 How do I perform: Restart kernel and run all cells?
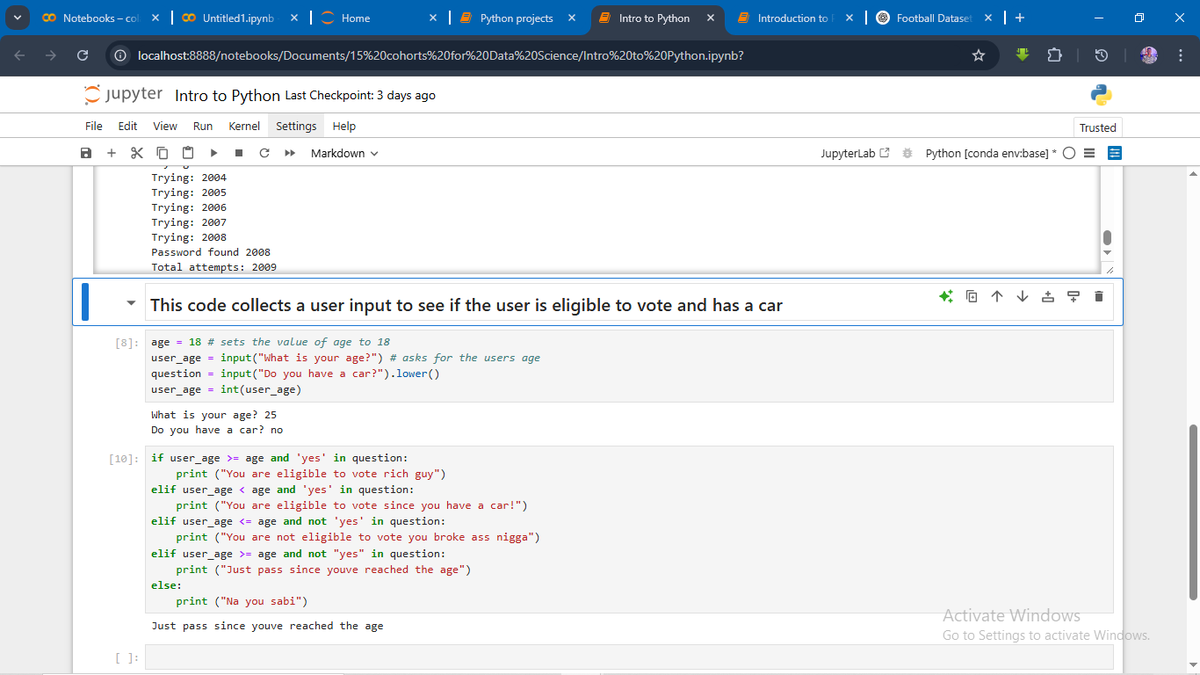click(289, 153)
